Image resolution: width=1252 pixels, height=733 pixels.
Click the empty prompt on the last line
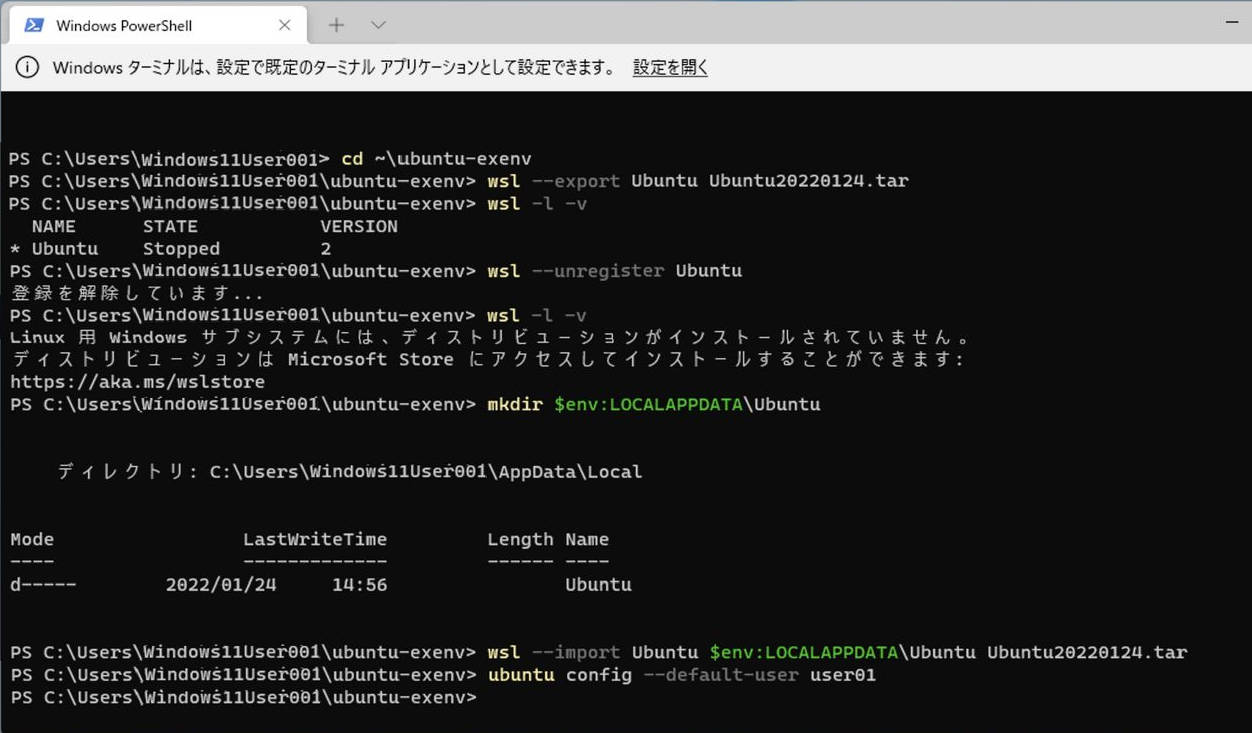click(x=244, y=697)
